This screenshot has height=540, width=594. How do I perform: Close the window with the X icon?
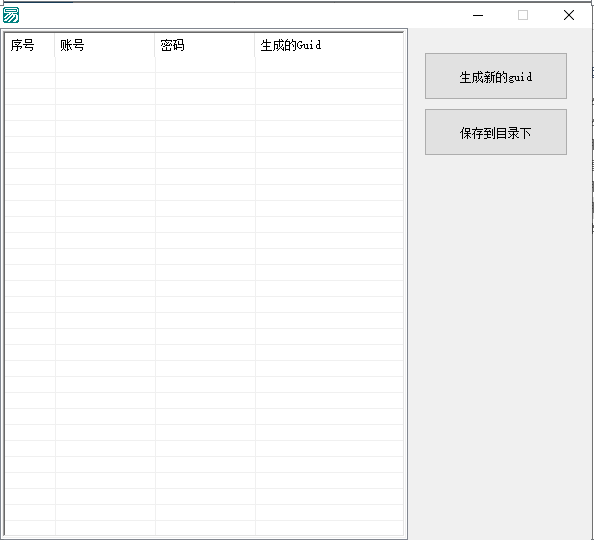click(569, 15)
